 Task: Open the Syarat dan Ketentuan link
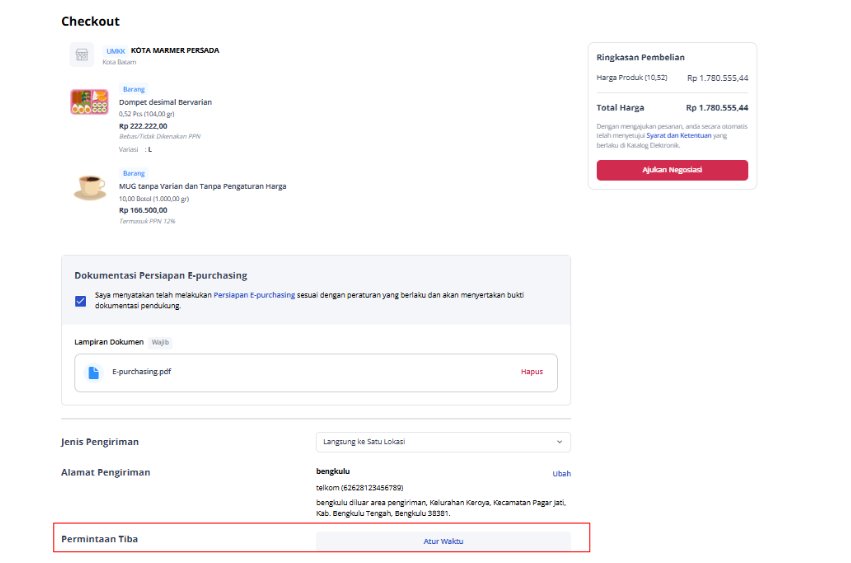[x=678, y=136]
